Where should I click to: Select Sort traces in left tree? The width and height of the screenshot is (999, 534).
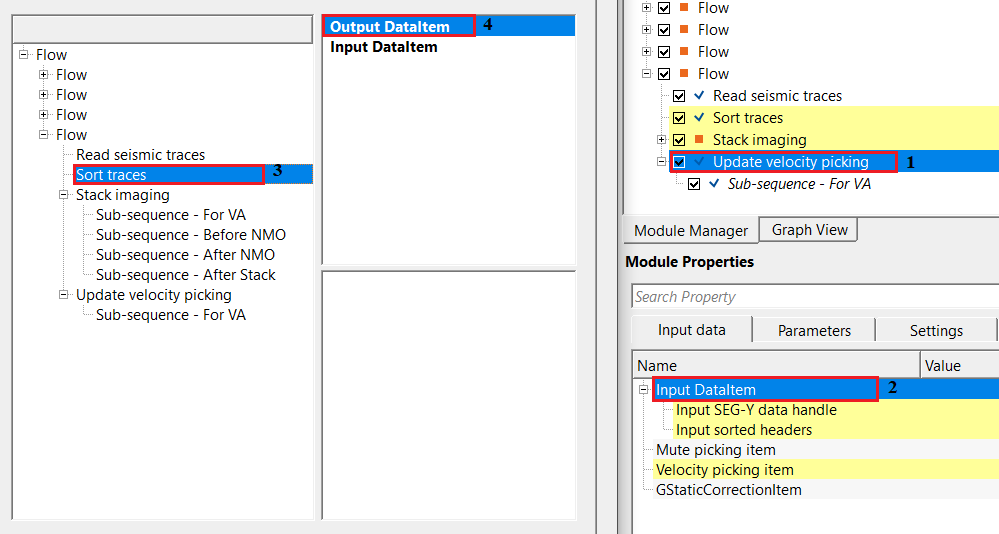111,175
